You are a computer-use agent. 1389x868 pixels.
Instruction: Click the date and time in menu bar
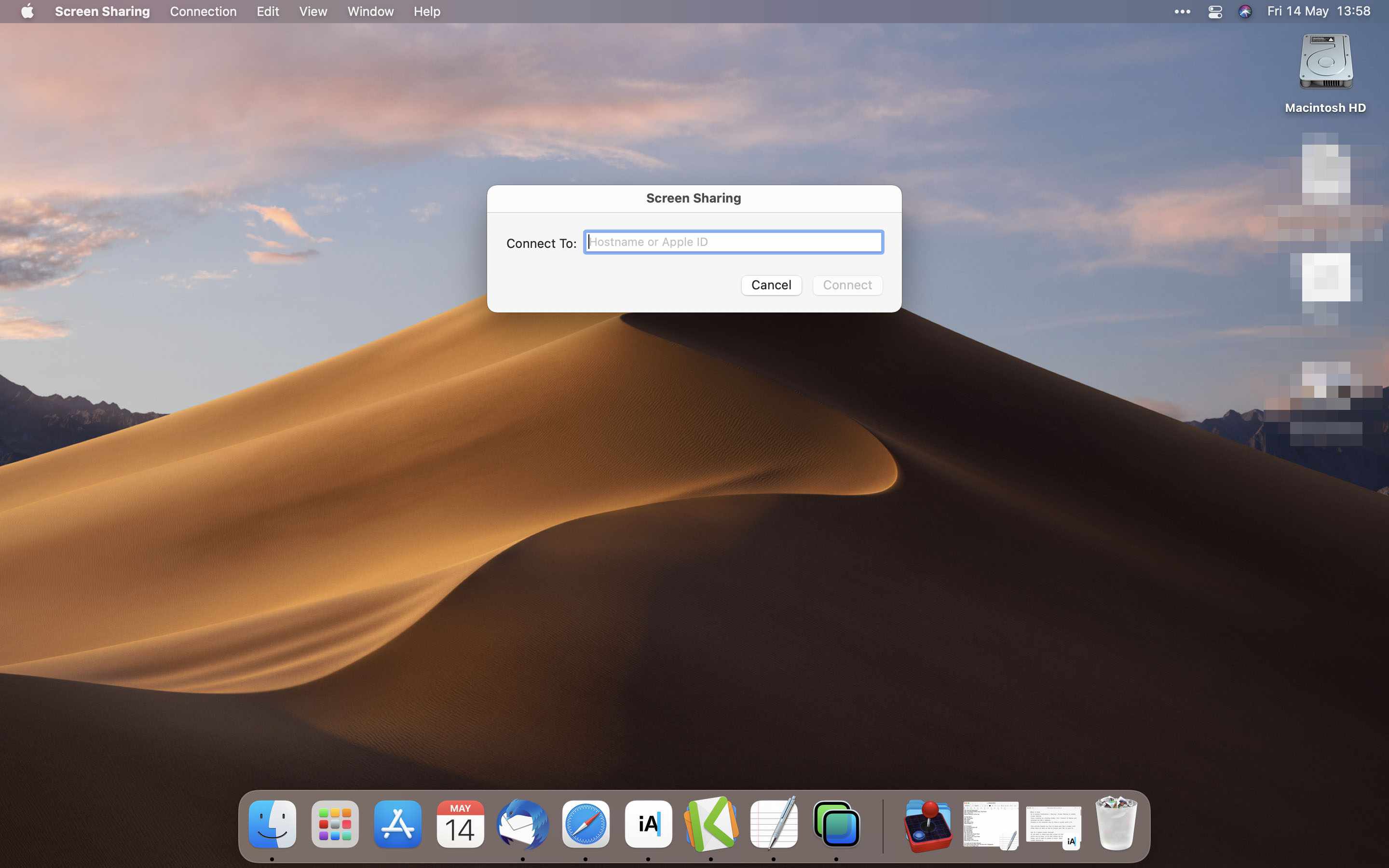pos(1319,12)
